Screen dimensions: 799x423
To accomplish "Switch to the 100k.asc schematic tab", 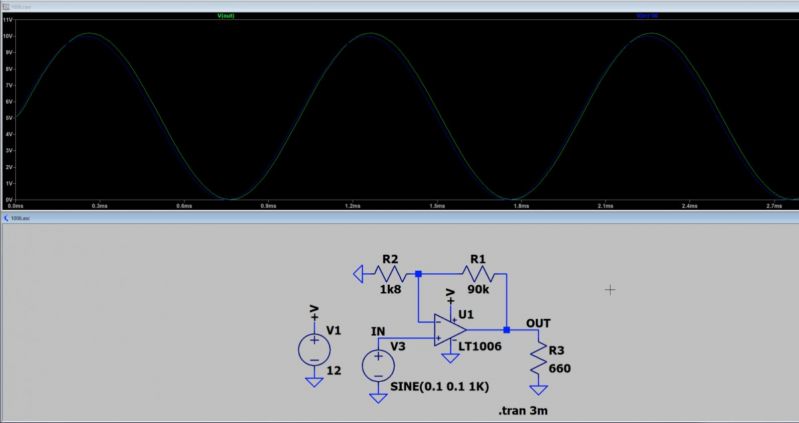I will pyautogui.click(x=20, y=216).
